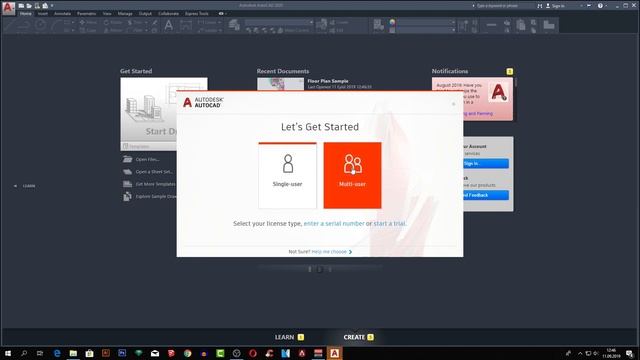Image resolution: width=640 pixels, height=360 pixels.
Task: Click the New file quick-access icon
Action: tap(21, 6)
